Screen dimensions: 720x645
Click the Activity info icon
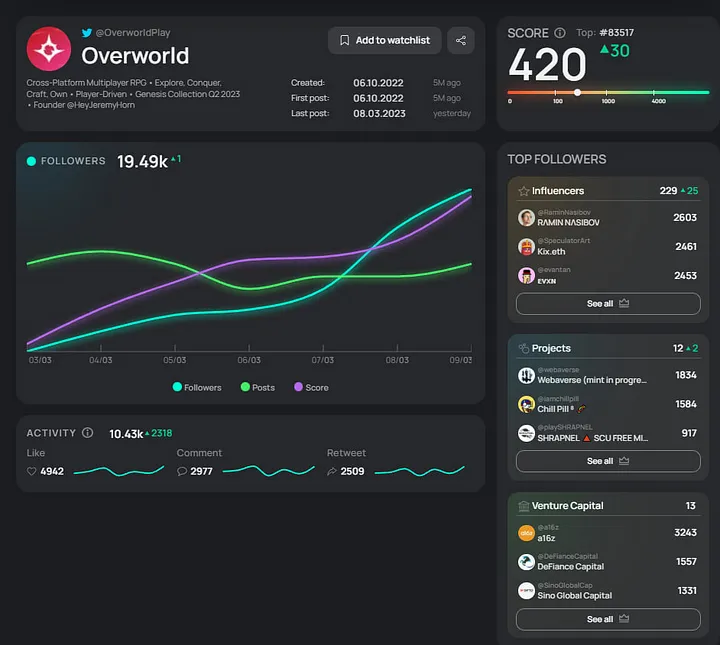coord(88,433)
